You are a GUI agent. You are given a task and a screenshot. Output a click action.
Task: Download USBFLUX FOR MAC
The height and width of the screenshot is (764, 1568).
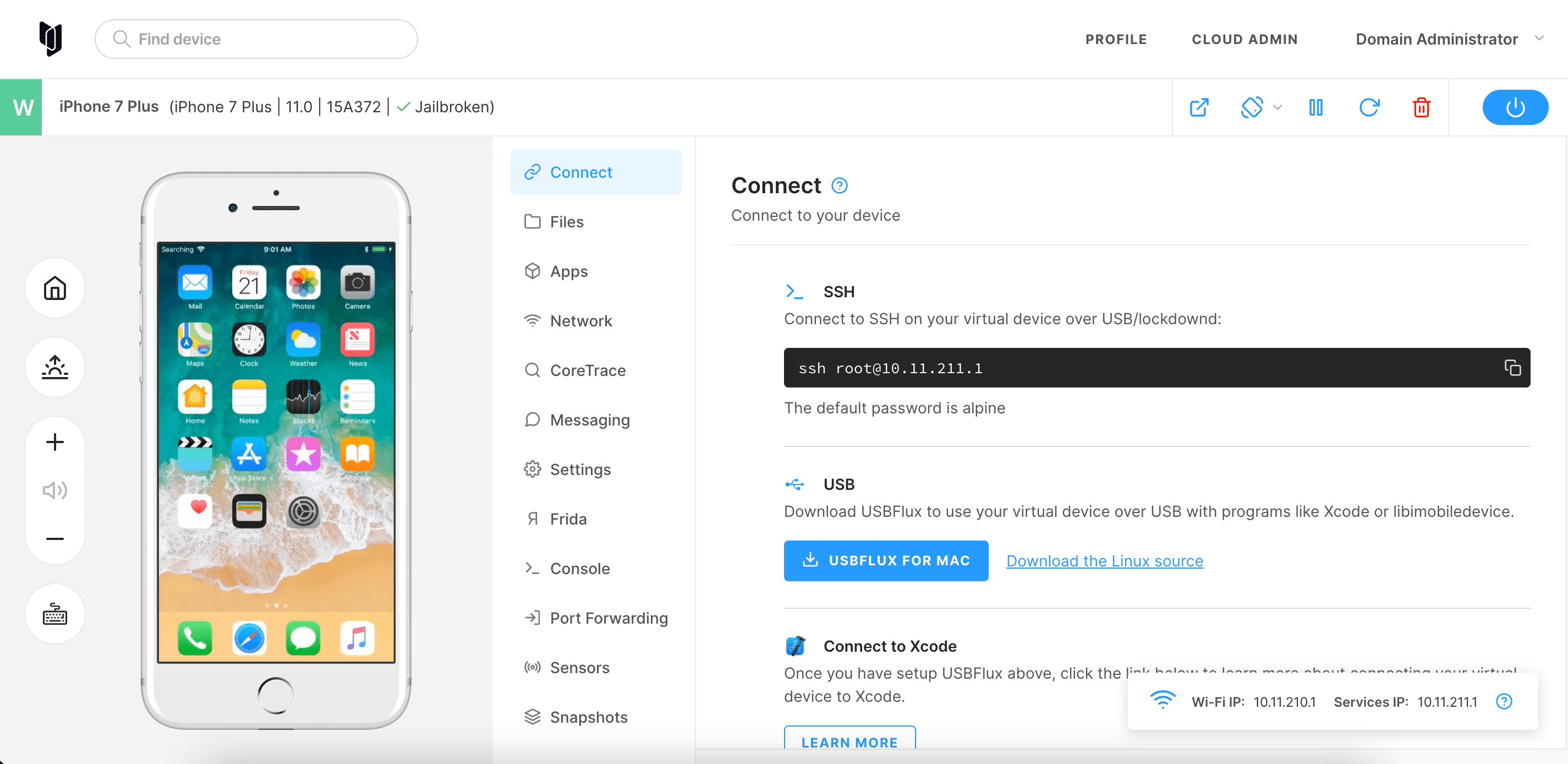[886, 561]
